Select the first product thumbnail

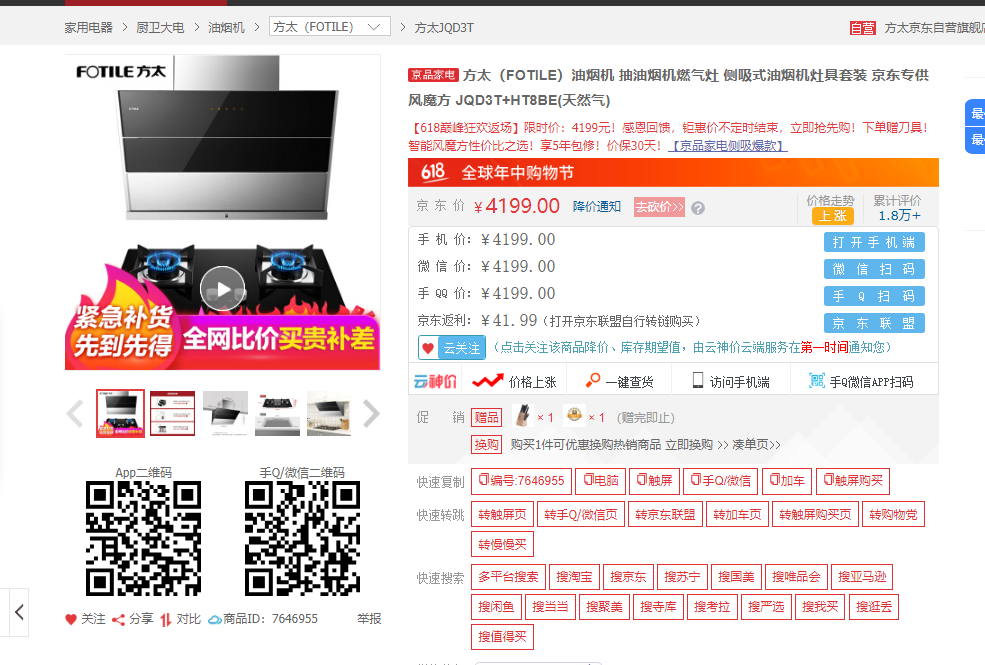(x=121, y=413)
